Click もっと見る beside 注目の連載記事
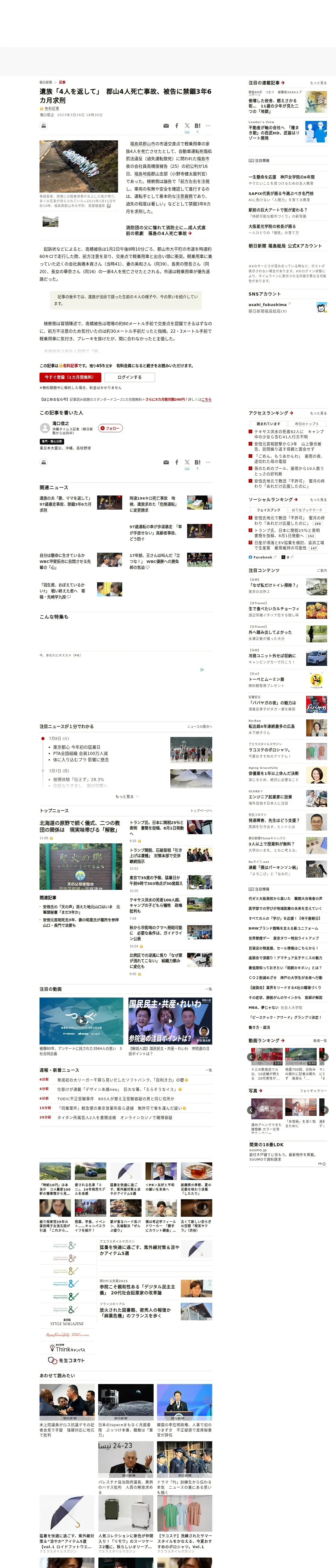Viewport: 336px width, 1568px height. tap(318, 83)
